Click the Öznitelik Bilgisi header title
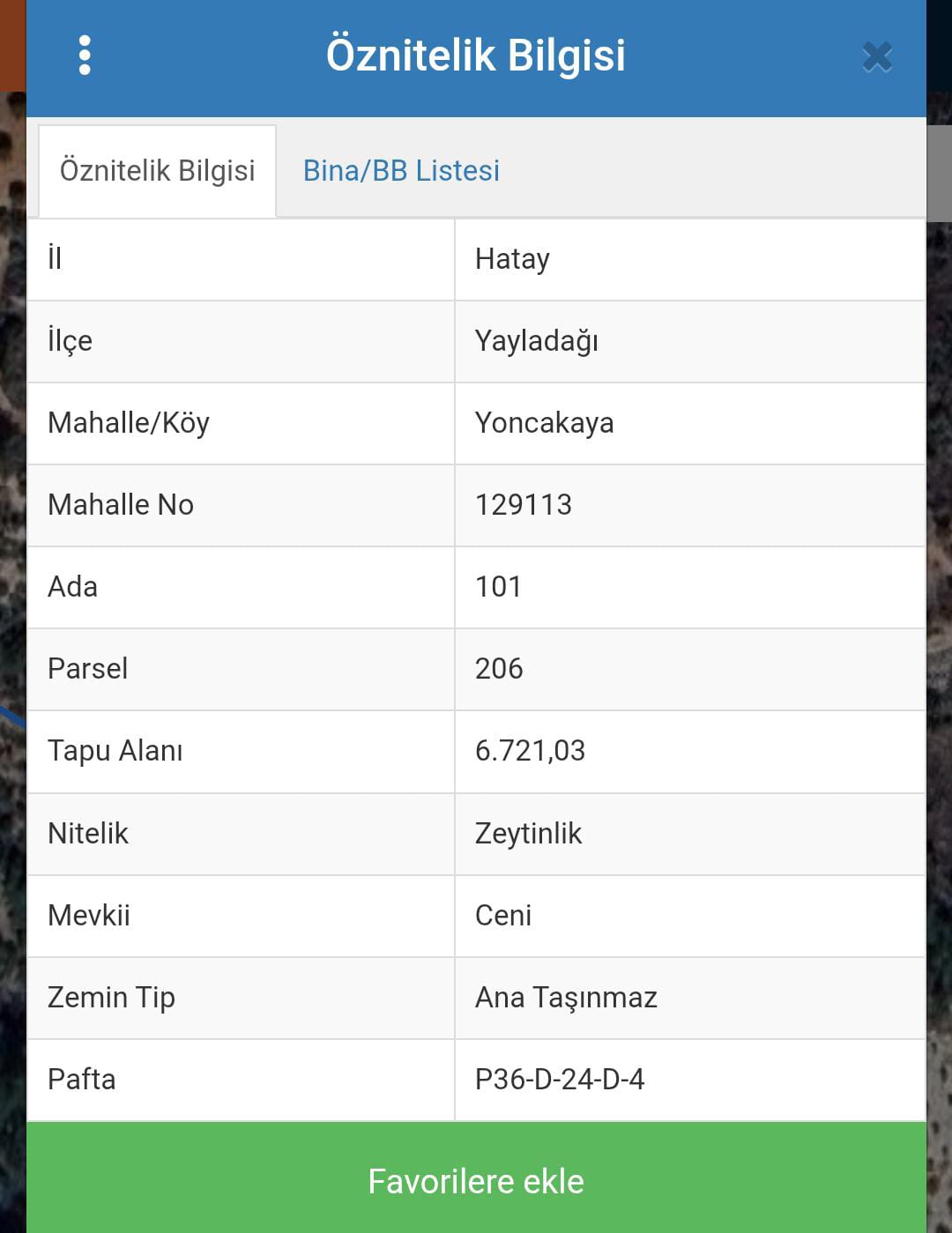 tap(476, 55)
